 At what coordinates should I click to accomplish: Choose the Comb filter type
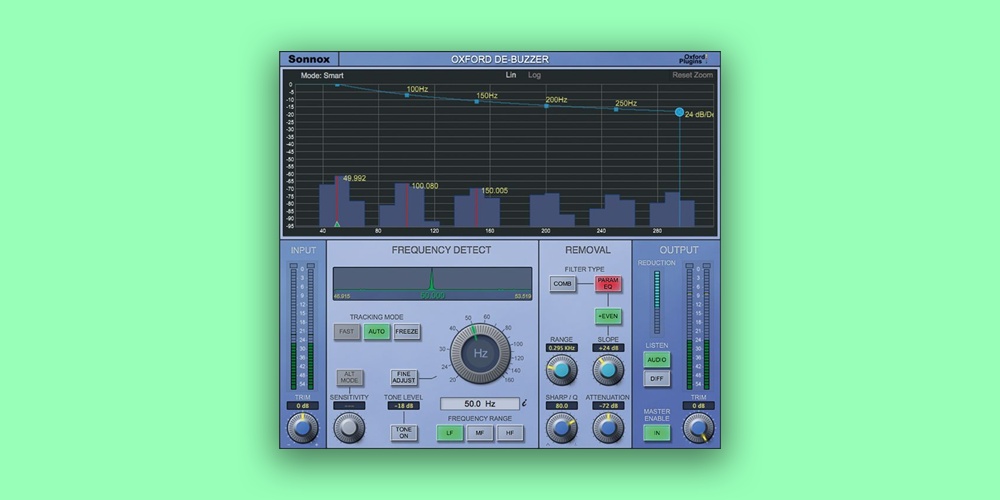point(563,284)
